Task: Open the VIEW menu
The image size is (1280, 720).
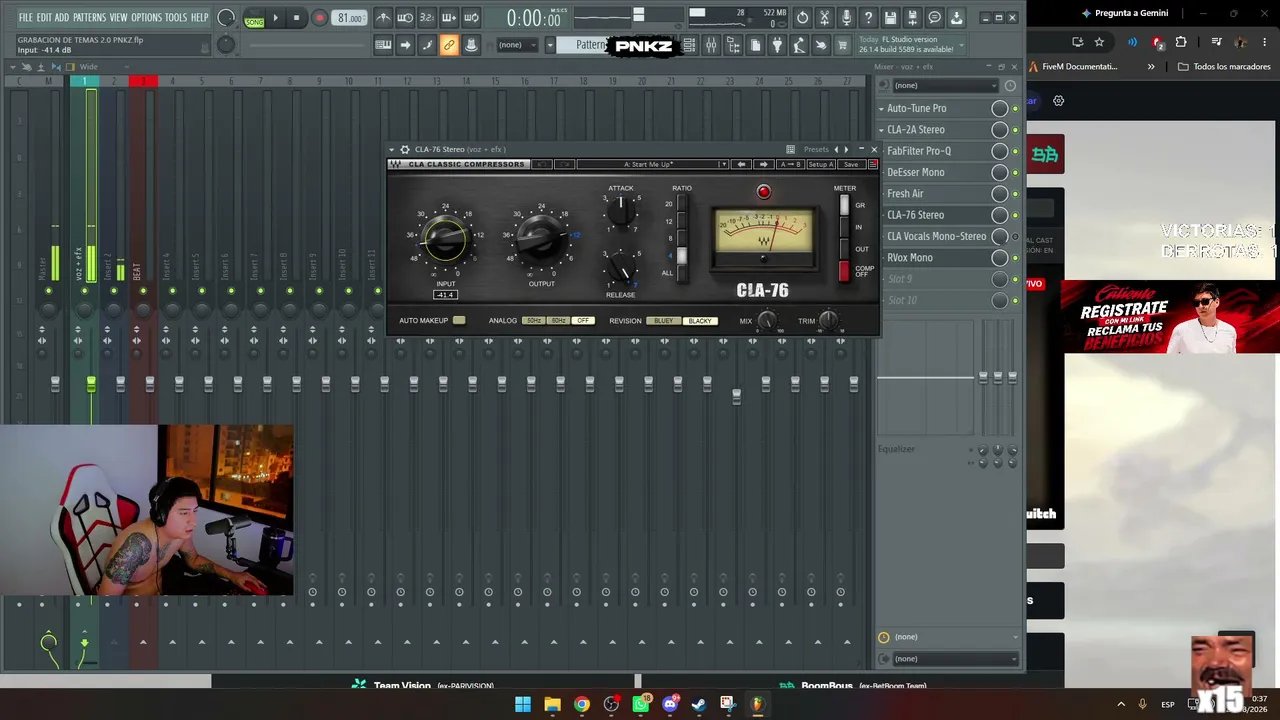Action: point(119,18)
